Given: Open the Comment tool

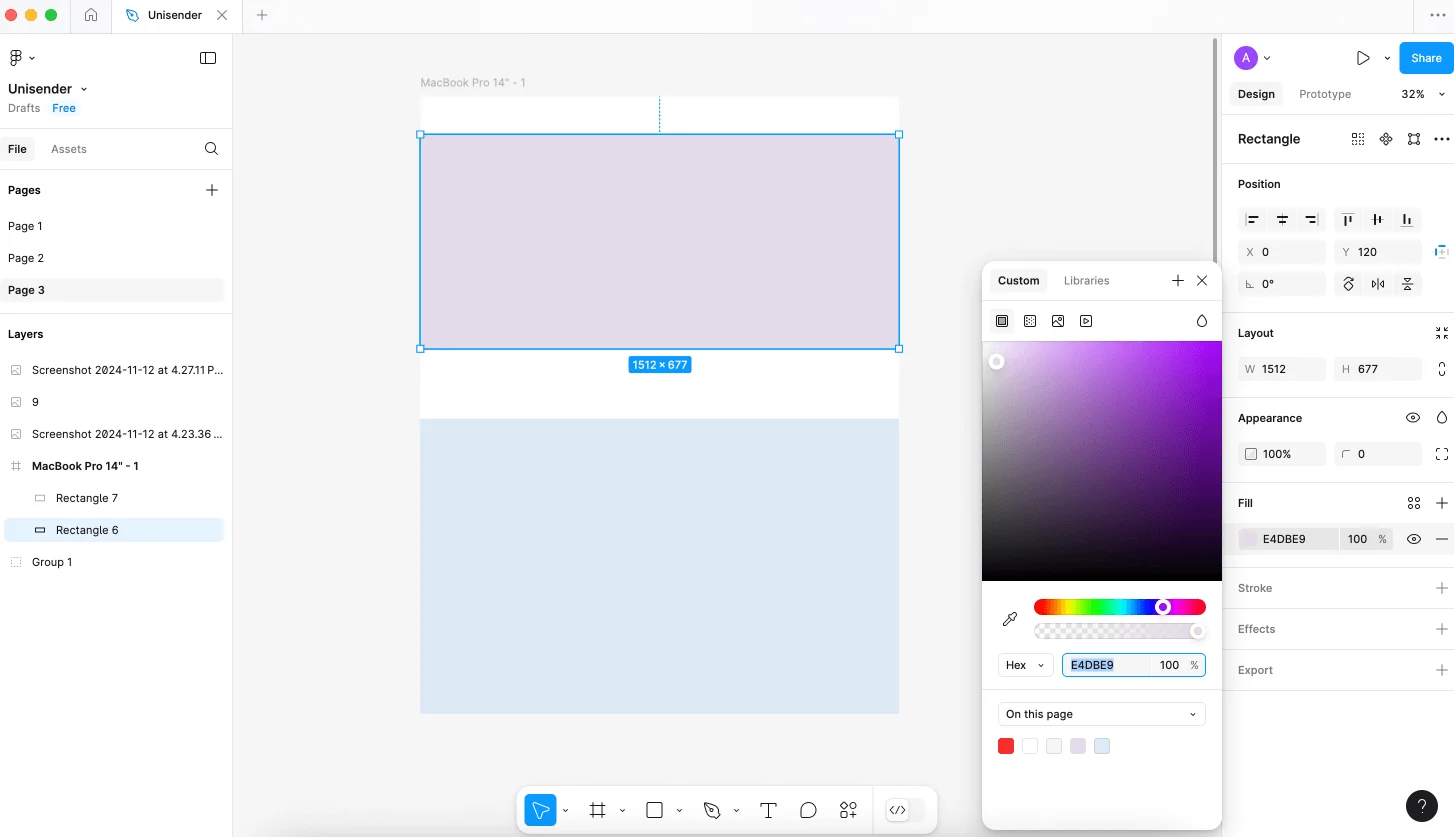Looking at the screenshot, I should (808, 810).
